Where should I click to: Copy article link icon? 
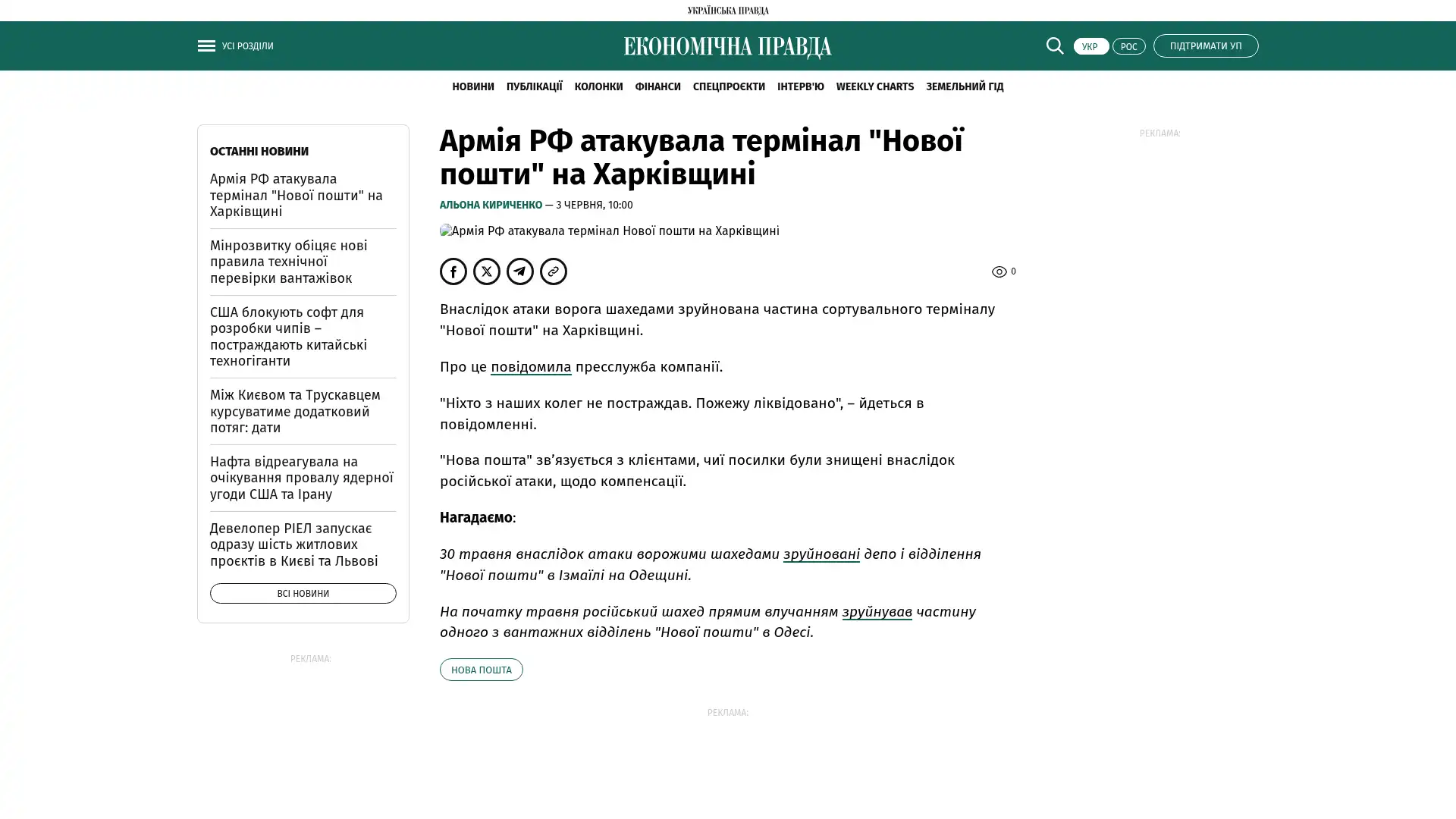tap(554, 271)
